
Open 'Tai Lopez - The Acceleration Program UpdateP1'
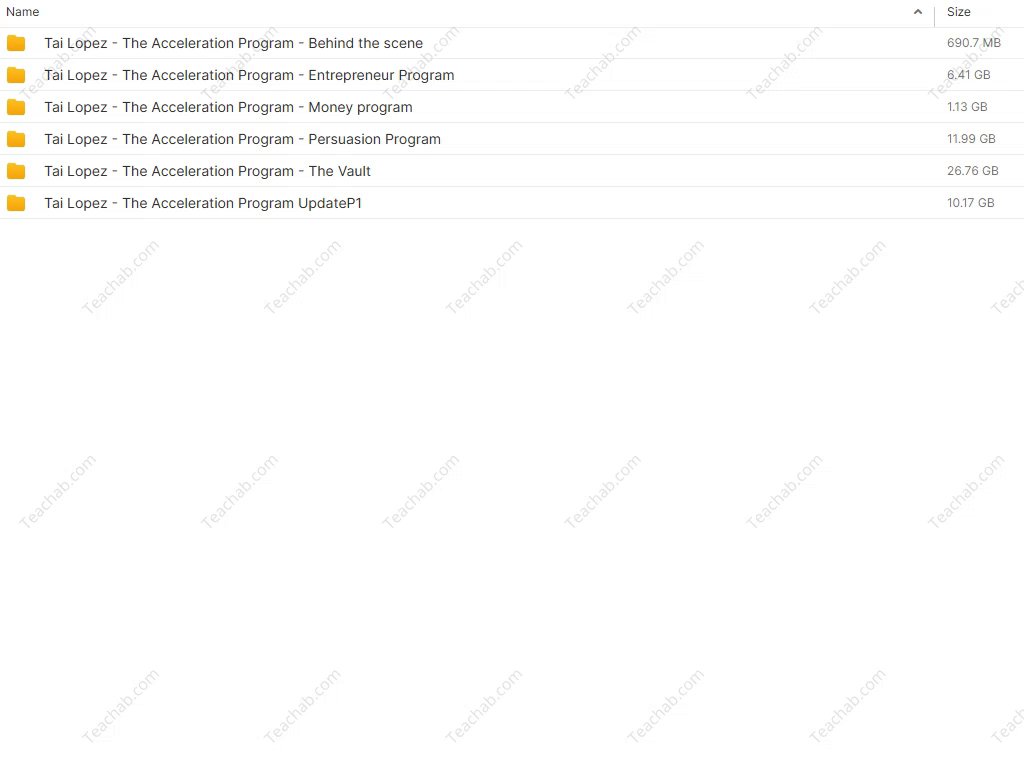(203, 203)
